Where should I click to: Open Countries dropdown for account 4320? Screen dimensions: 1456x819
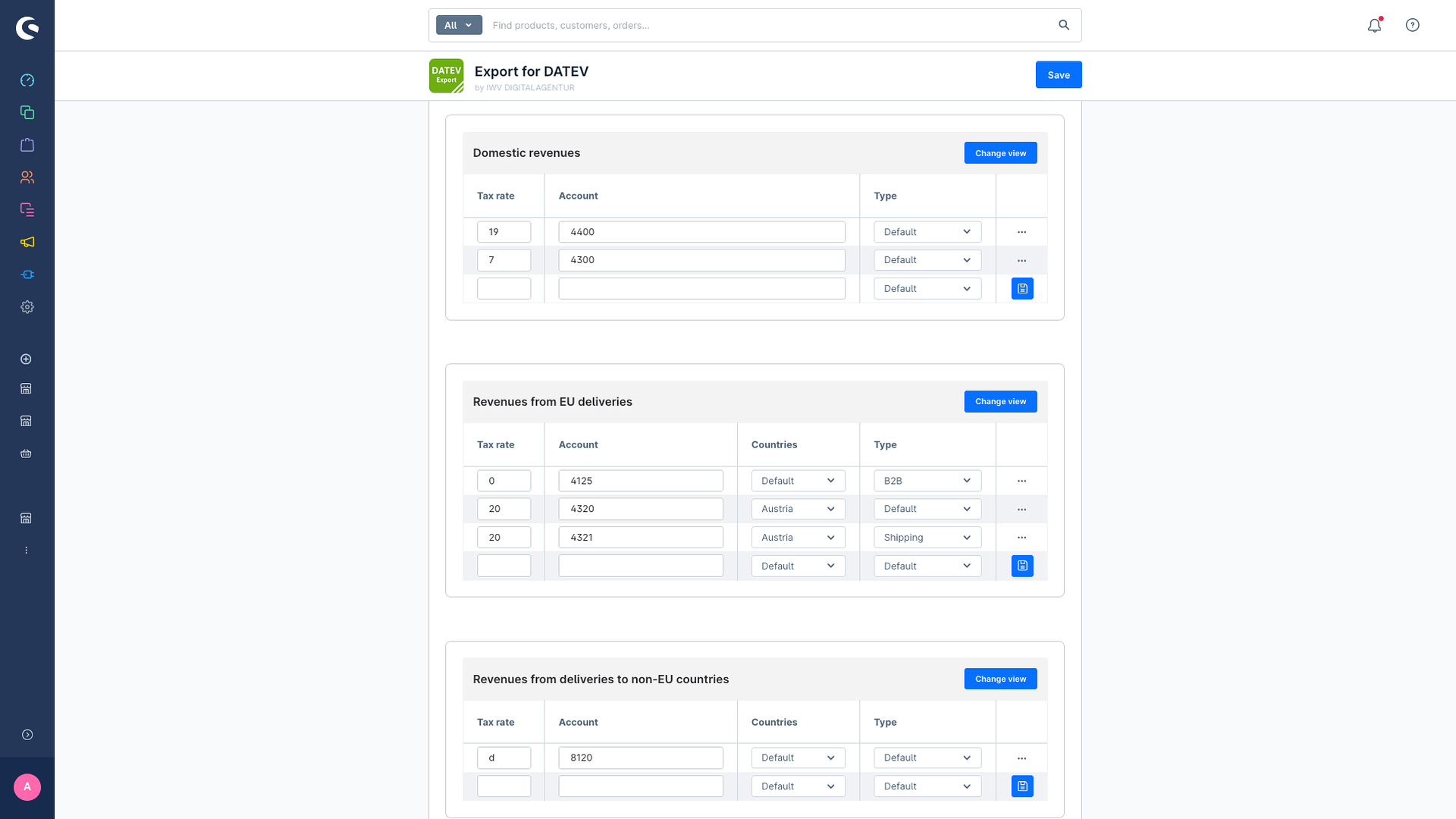(798, 509)
